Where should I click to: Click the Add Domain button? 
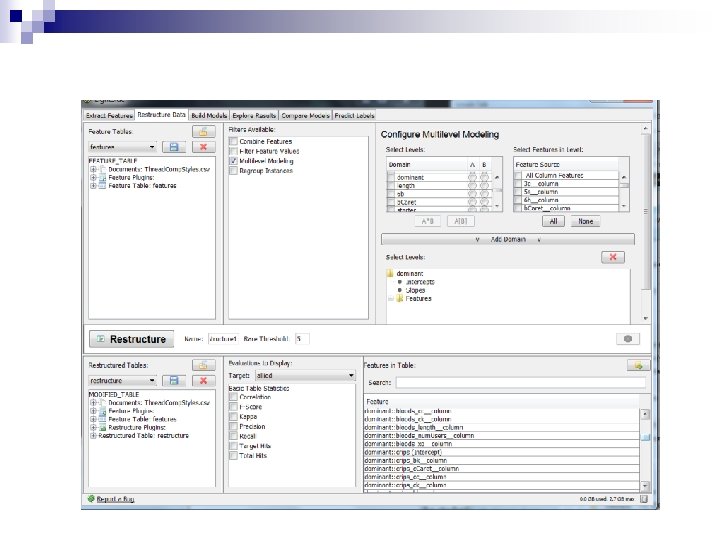[508, 239]
